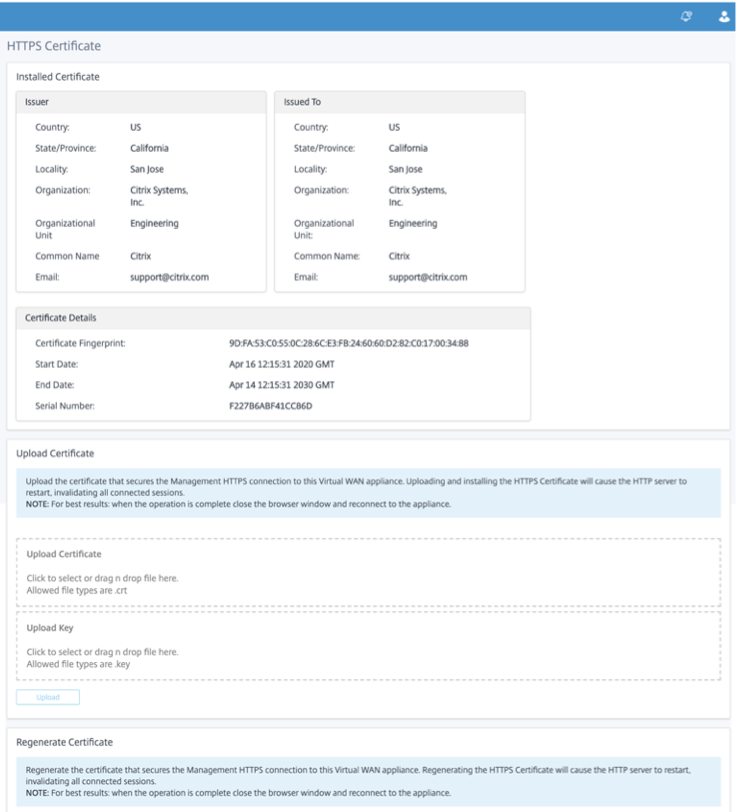Click the HTTPS Certificate page title

tap(54, 46)
